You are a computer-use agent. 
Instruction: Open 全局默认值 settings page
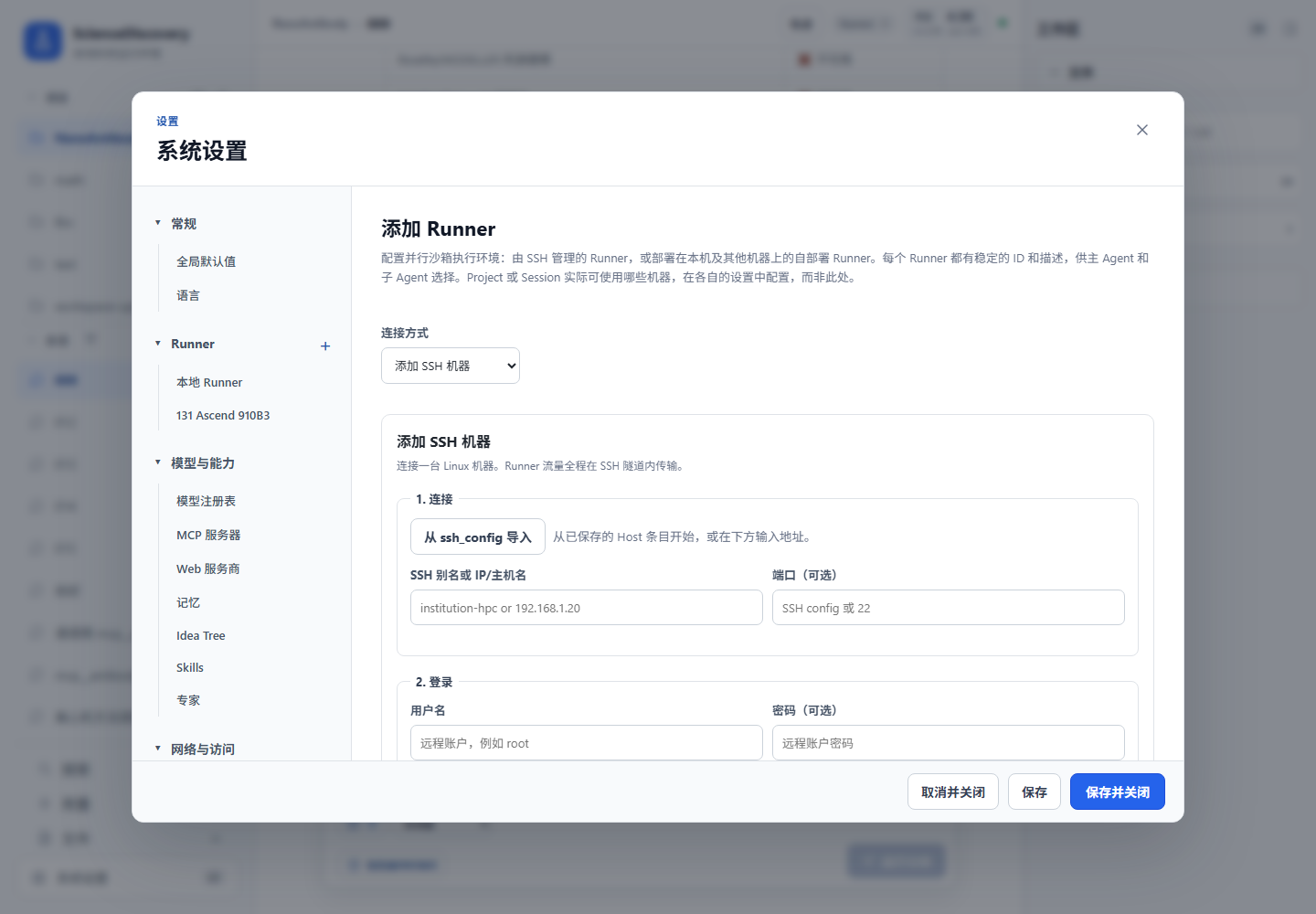(x=206, y=261)
